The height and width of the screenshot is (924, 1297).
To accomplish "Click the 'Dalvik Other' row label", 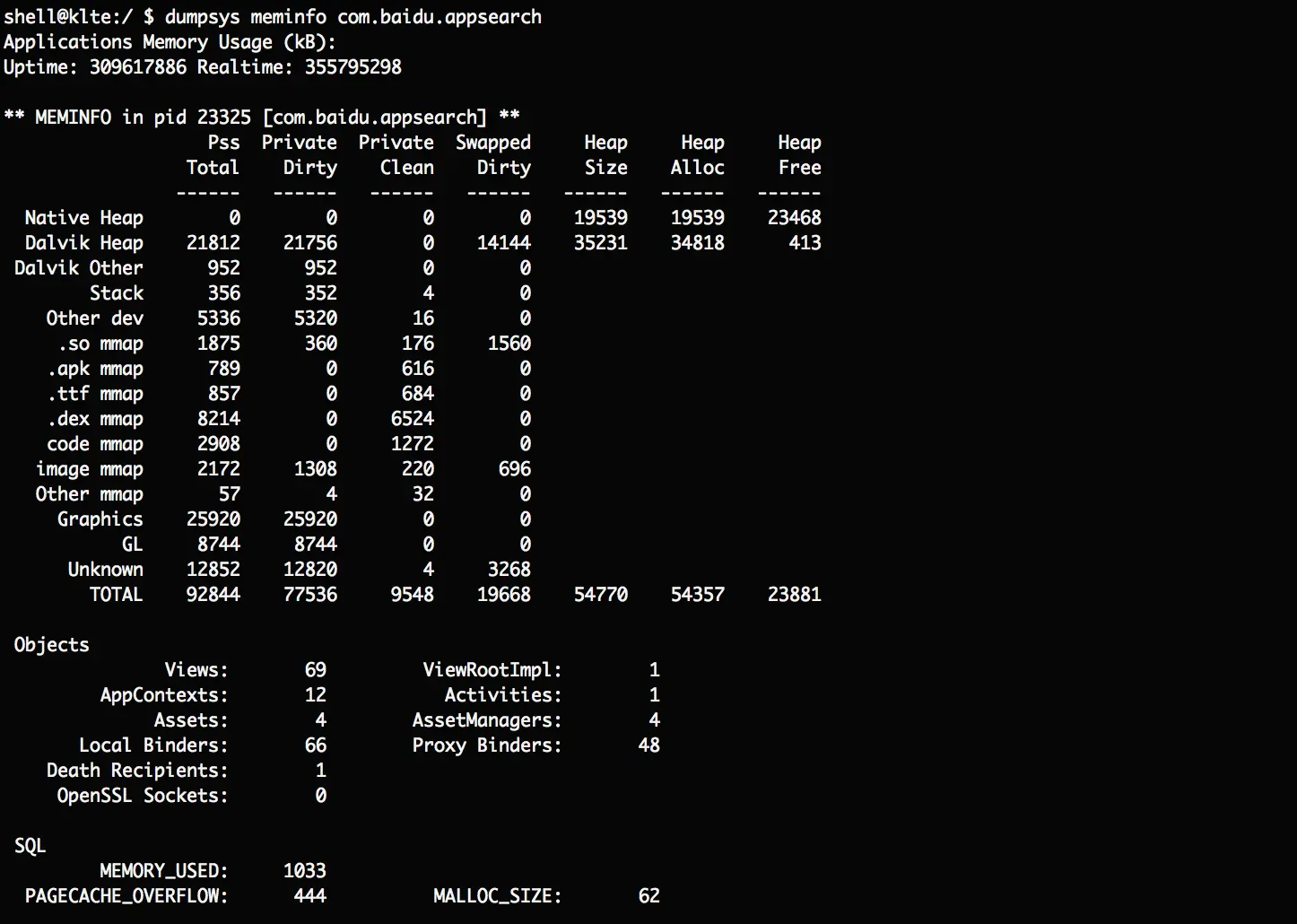I will [79, 268].
